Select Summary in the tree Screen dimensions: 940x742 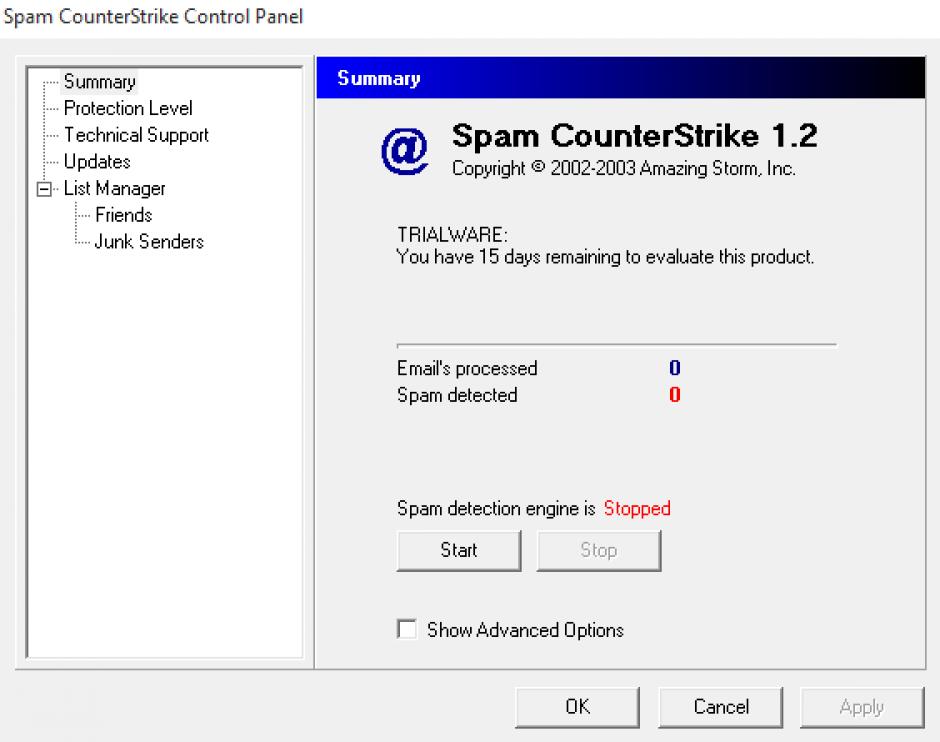pos(100,82)
